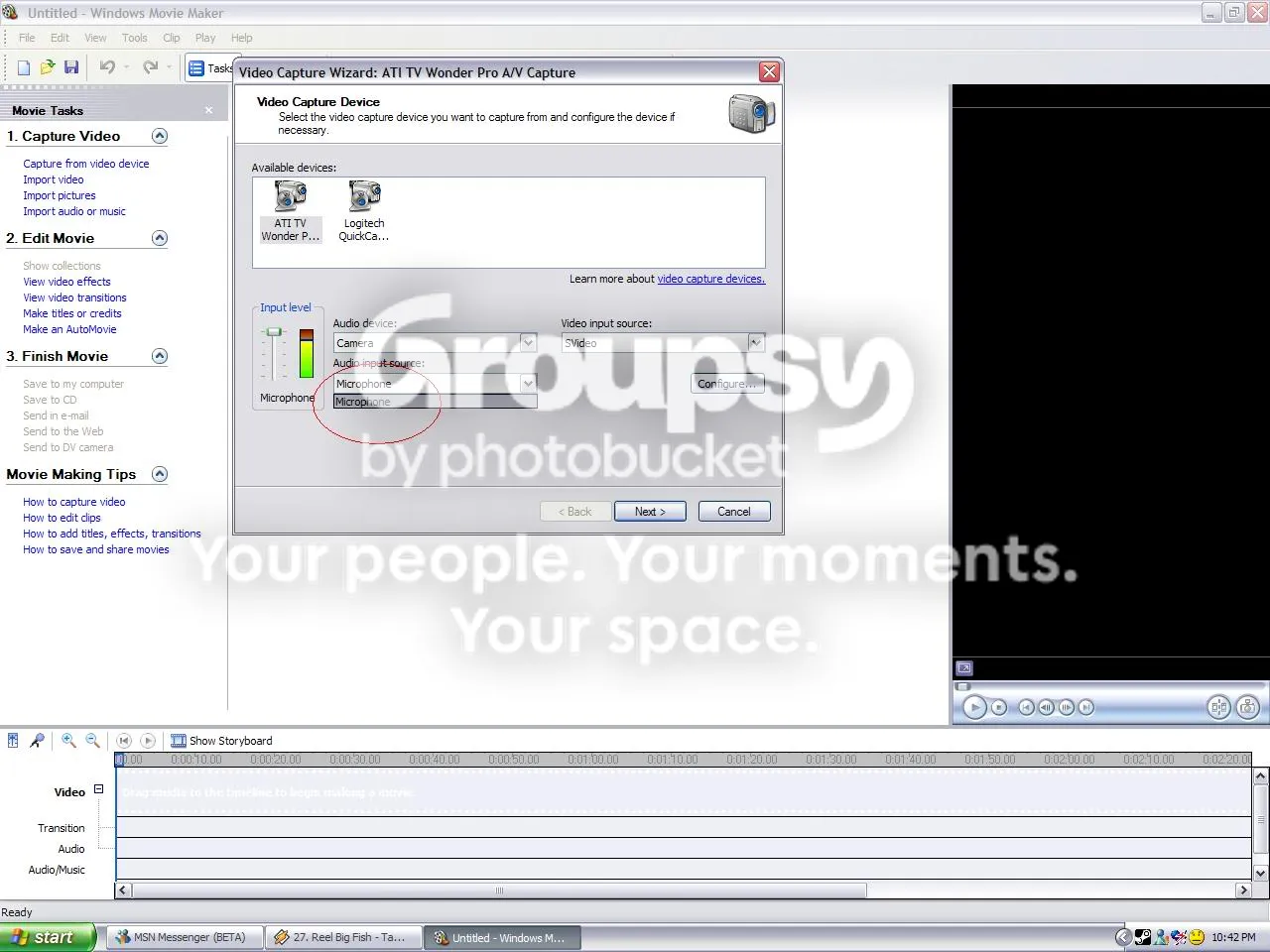The width and height of the screenshot is (1270, 952).
Task: Click How to save and share movies
Action: click(96, 549)
